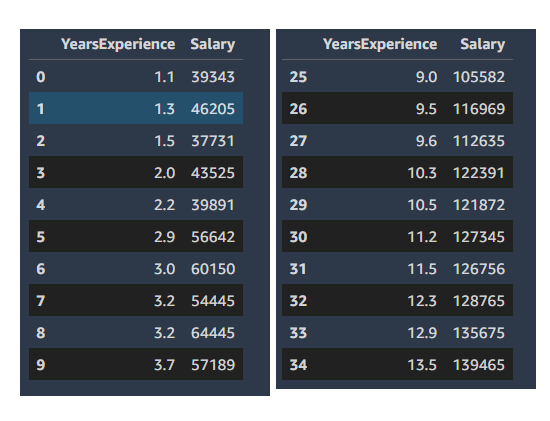Select row index 34 with salary 139465
The width and height of the screenshot is (550, 421).
tap(397, 365)
